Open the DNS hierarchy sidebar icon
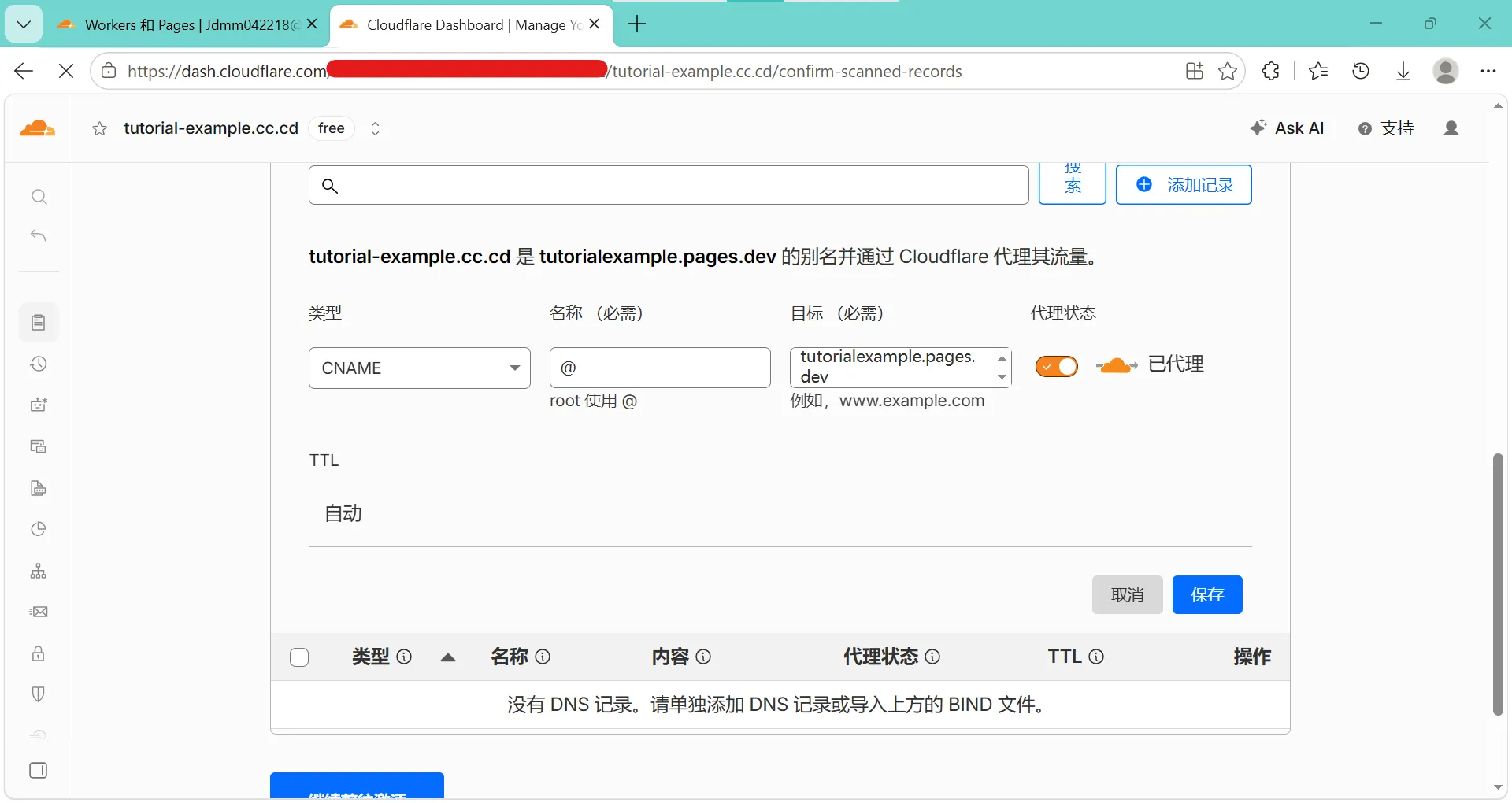The height and width of the screenshot is (803, 1512). (39, 571)
